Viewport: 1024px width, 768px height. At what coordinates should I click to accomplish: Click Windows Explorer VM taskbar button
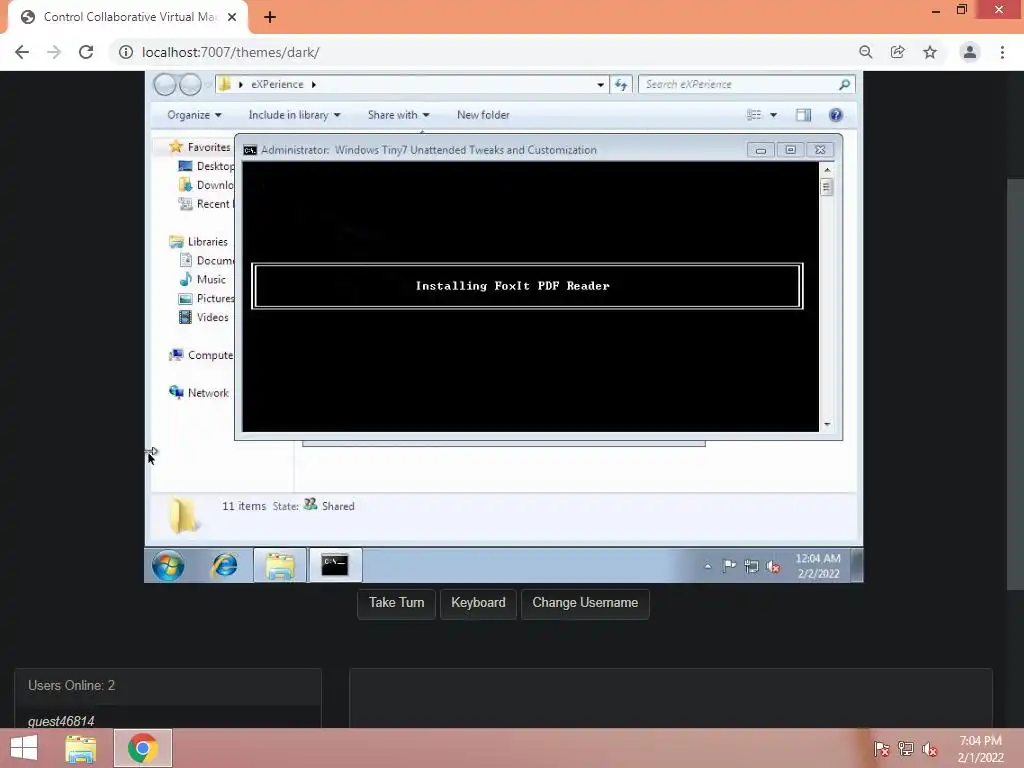[280, 566]
